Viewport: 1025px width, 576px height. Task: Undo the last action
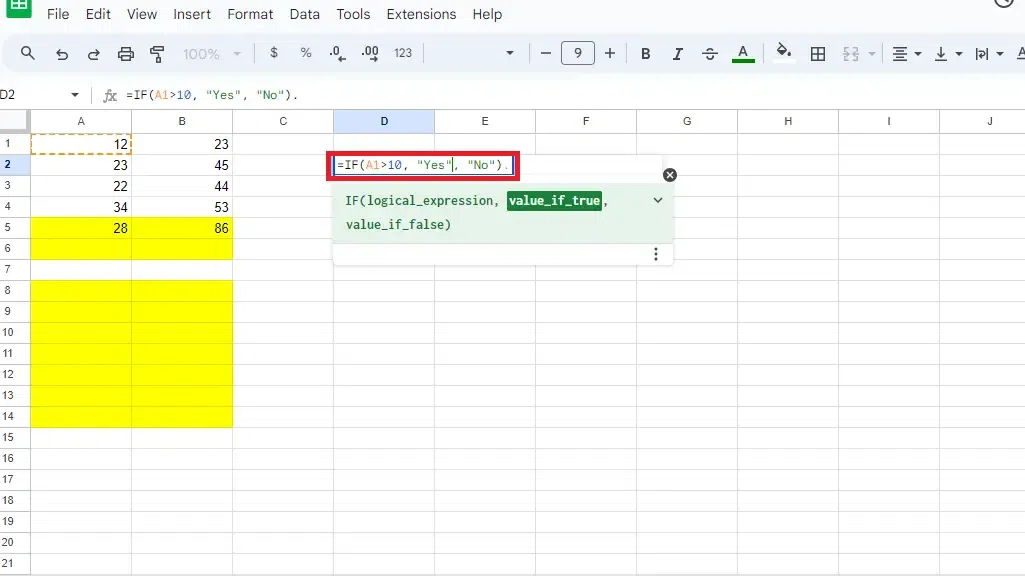tap(61, 54)
